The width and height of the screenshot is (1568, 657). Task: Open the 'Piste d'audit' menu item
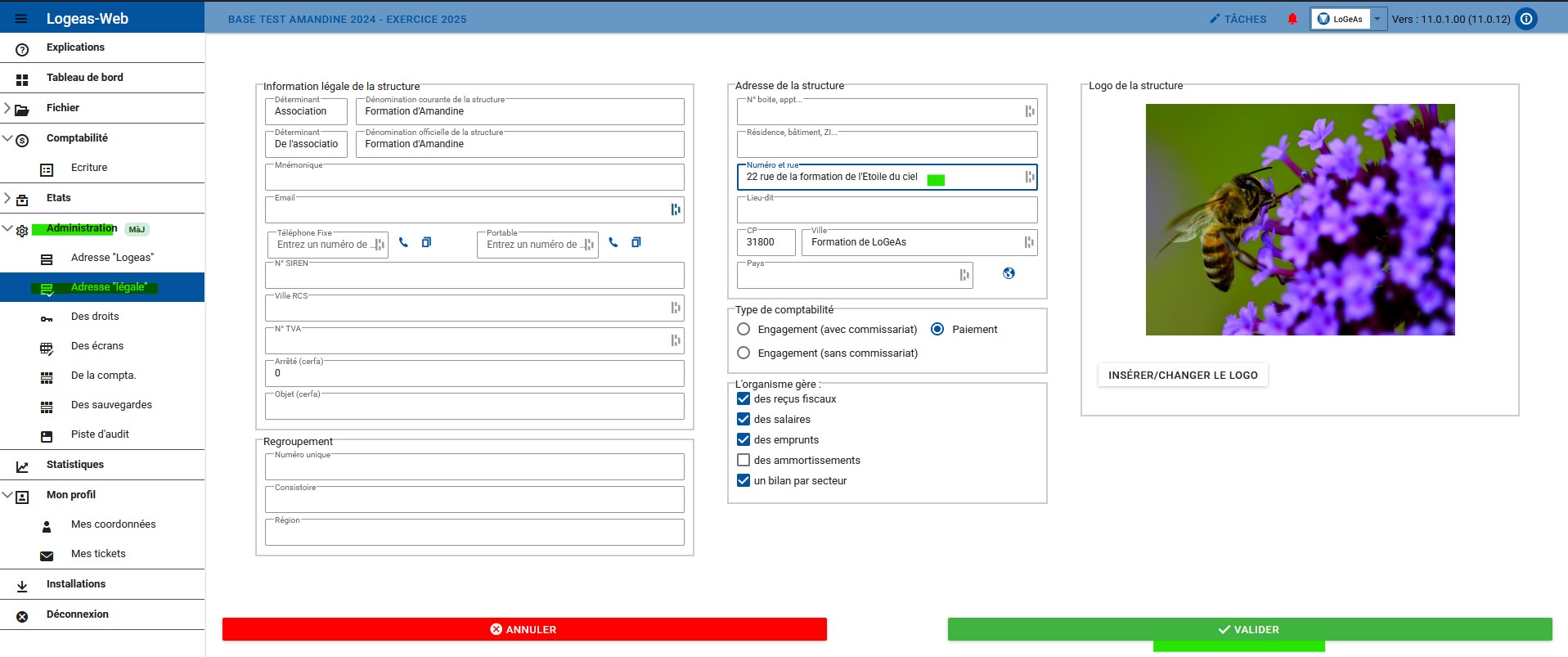(100, 434)
